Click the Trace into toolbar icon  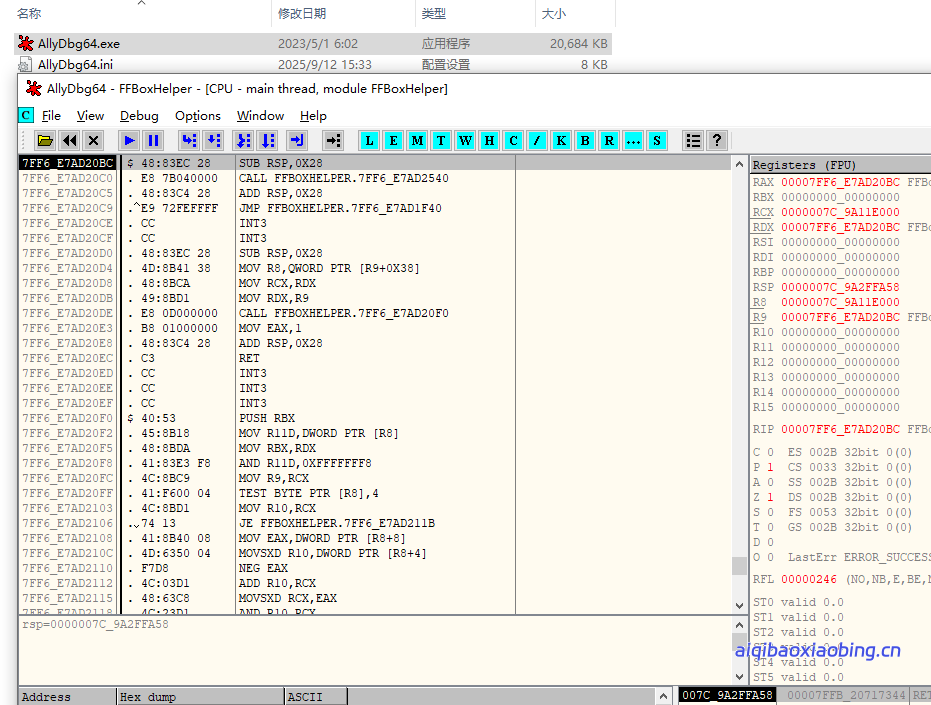[243, 141]
